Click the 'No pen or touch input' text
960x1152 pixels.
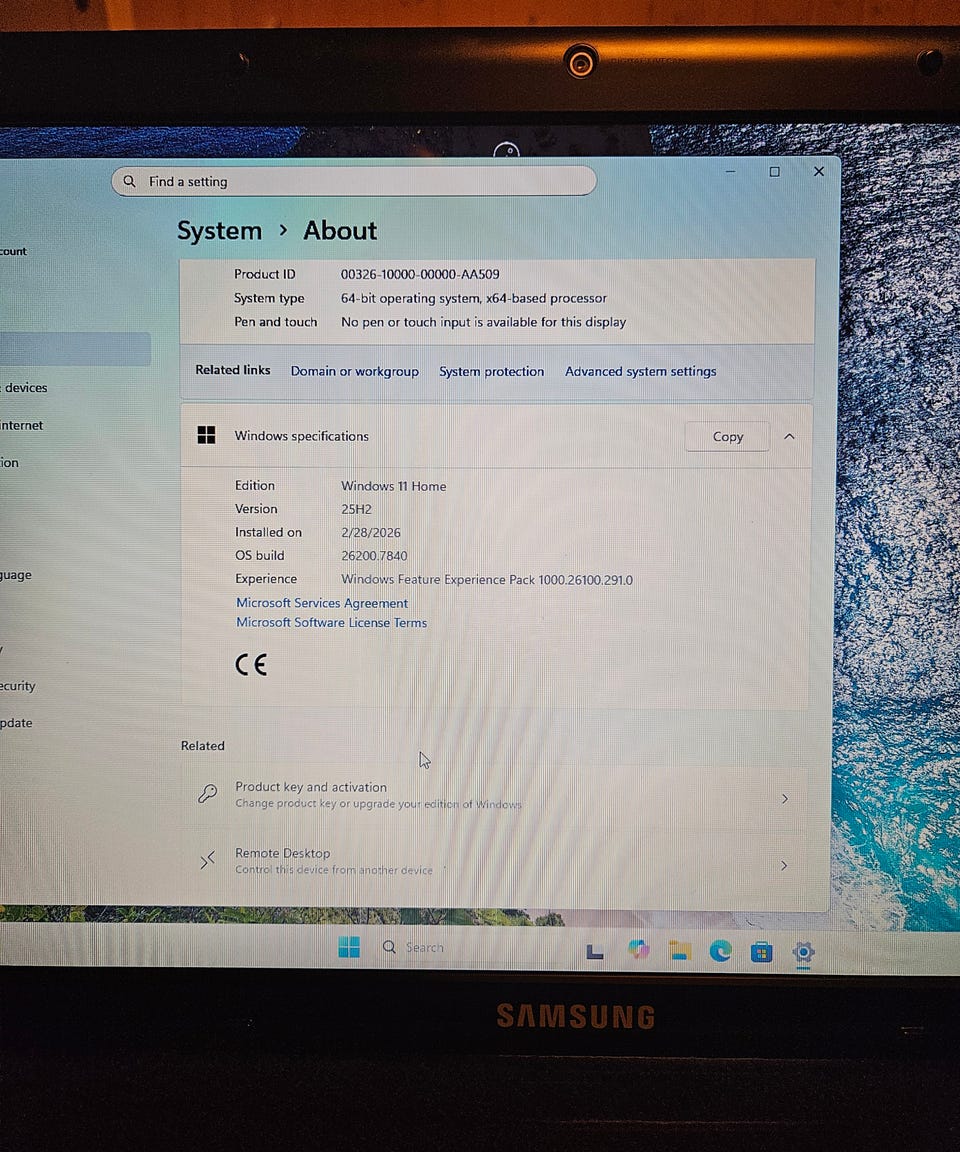pos(483,322)
